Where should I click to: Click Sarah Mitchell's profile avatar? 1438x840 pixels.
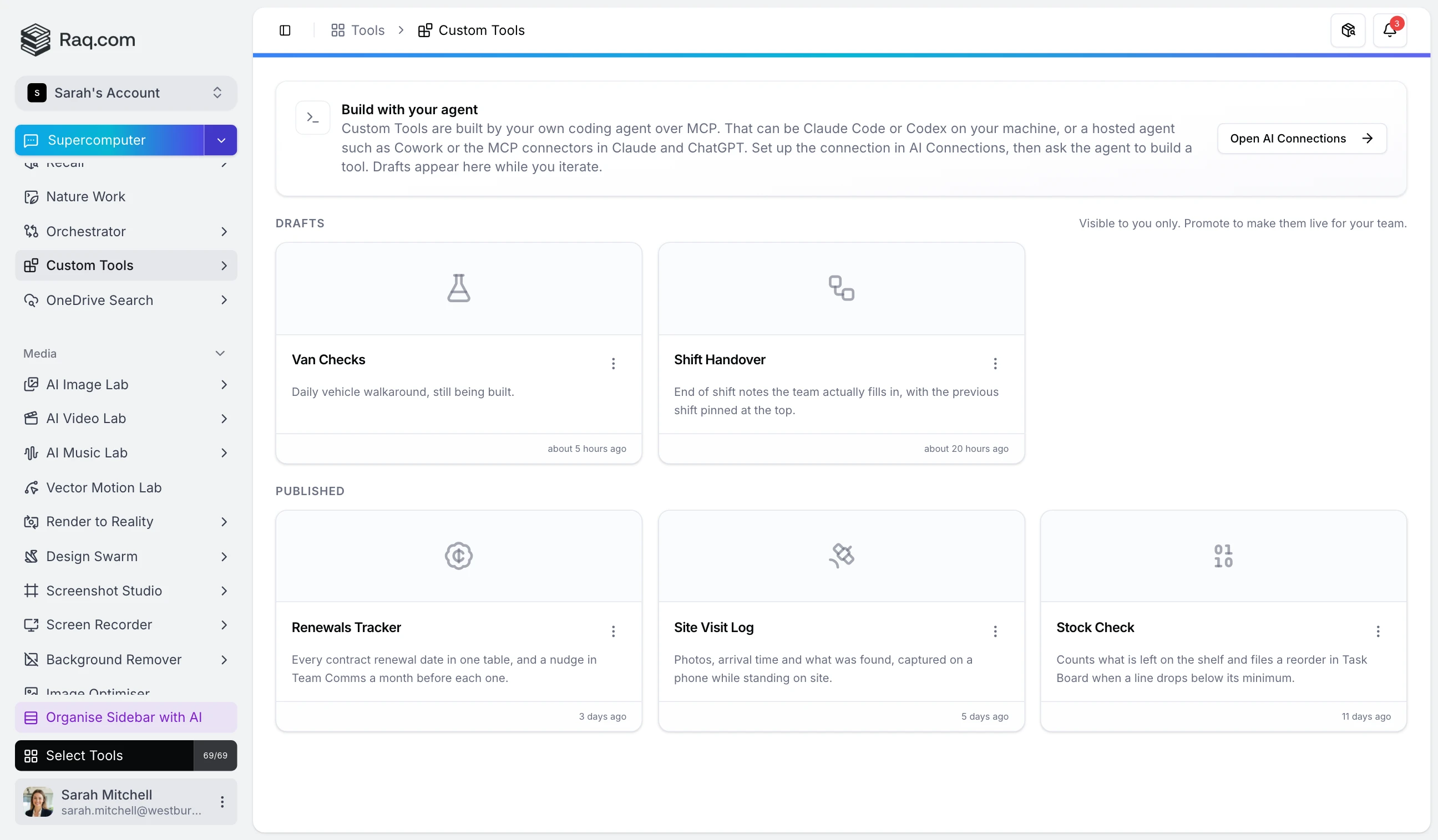pos(38,802)
